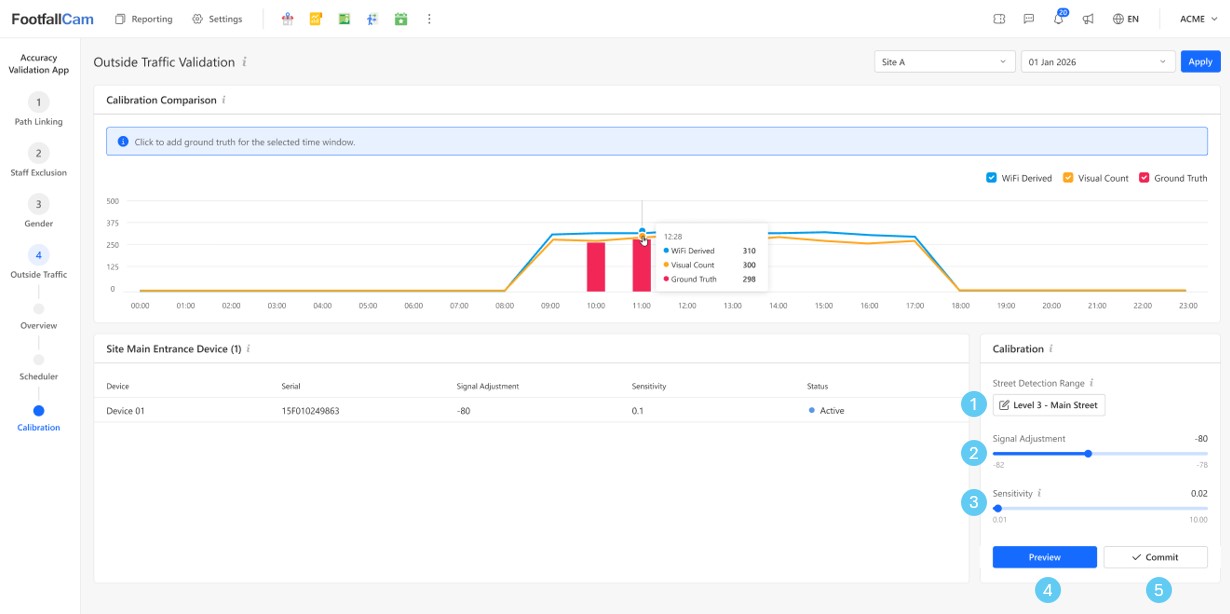
Task: Open the 01 Jan 2026 date dropdown
Action: point(1097,62)
